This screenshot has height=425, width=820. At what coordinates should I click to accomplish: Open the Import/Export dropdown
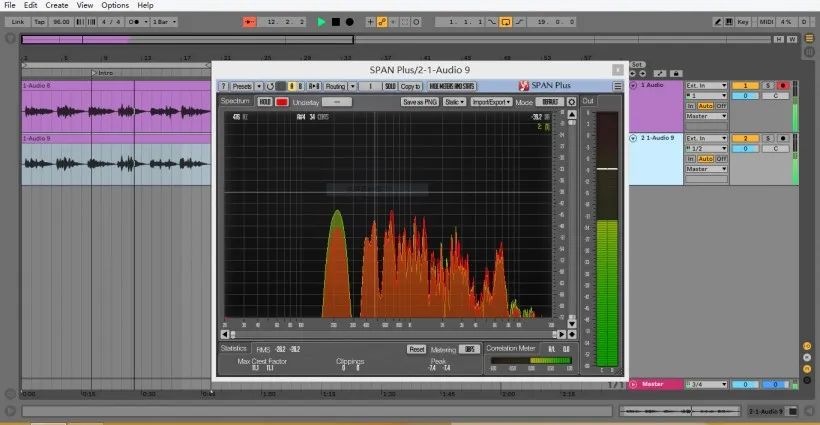492,102
